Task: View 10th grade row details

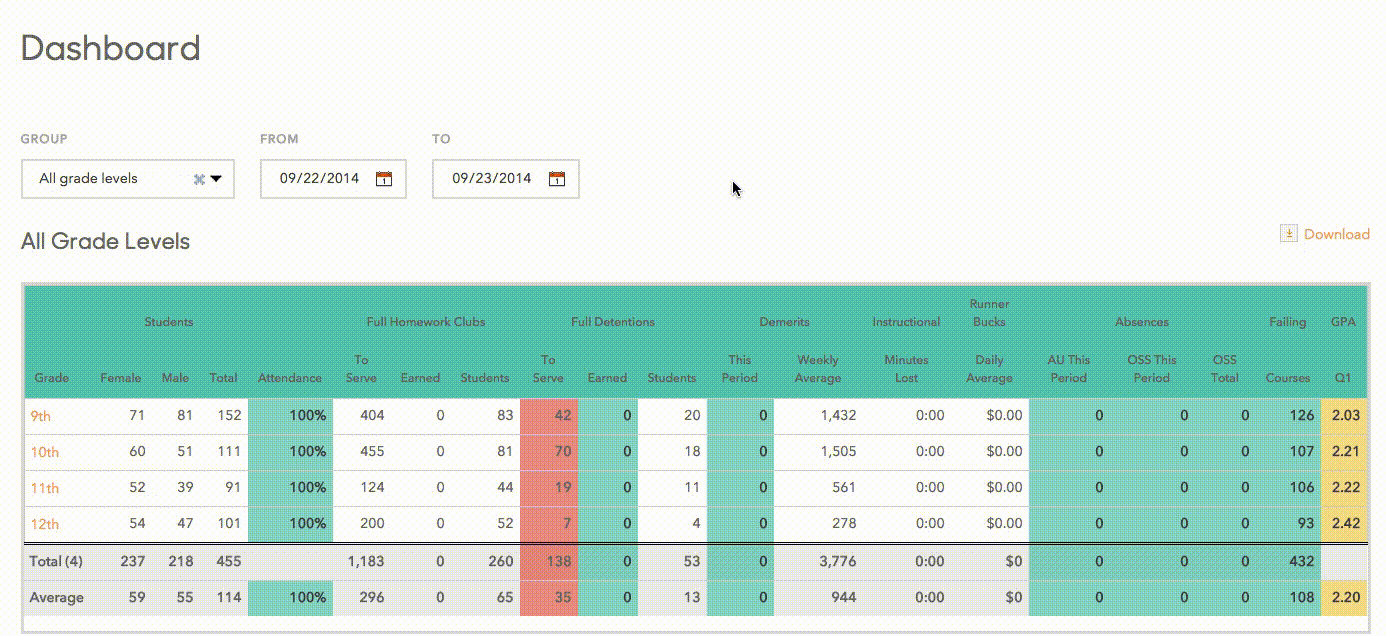Action: click(x=46, y=451)
